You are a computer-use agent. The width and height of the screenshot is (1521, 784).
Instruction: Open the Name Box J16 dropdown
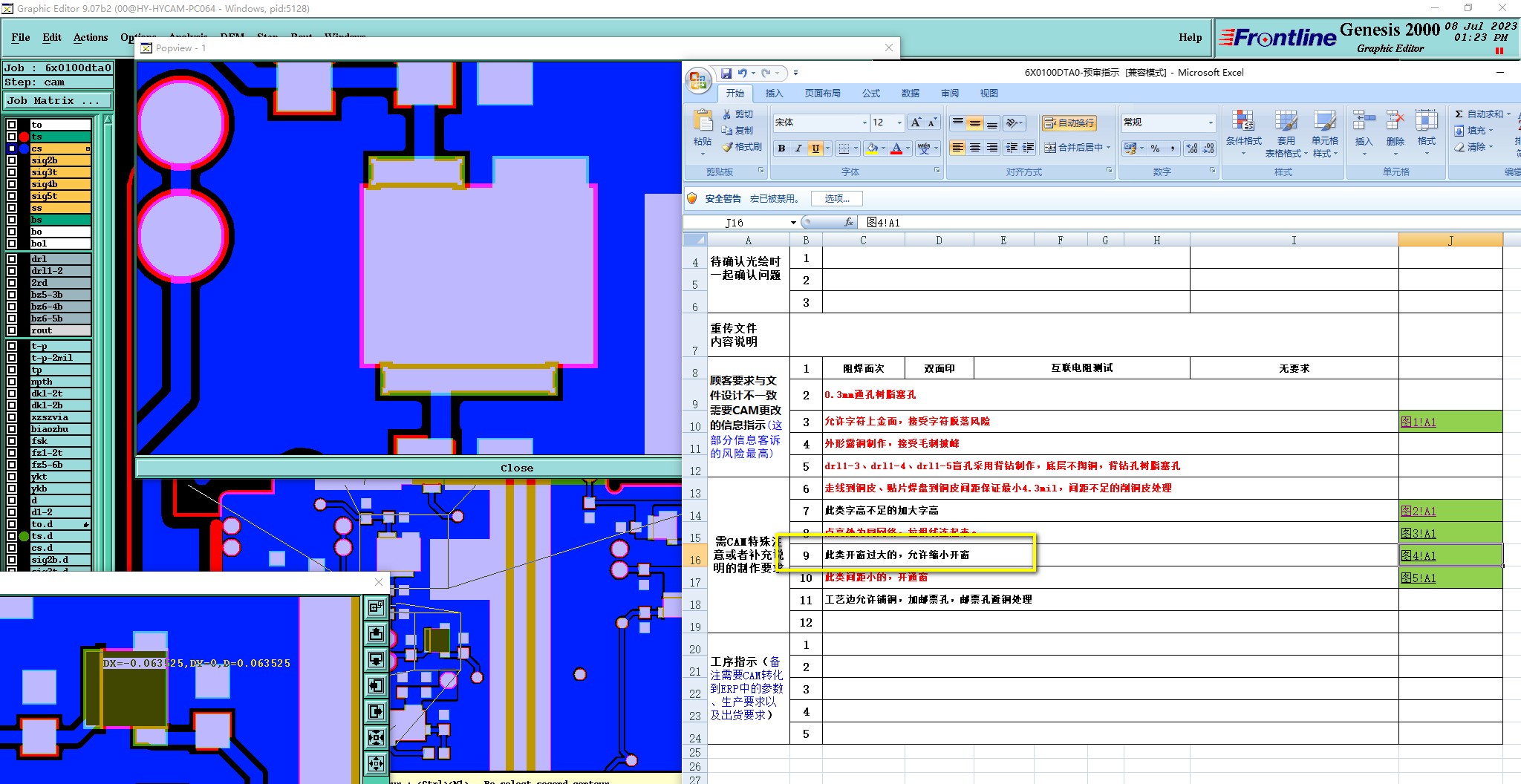[793, 223]
